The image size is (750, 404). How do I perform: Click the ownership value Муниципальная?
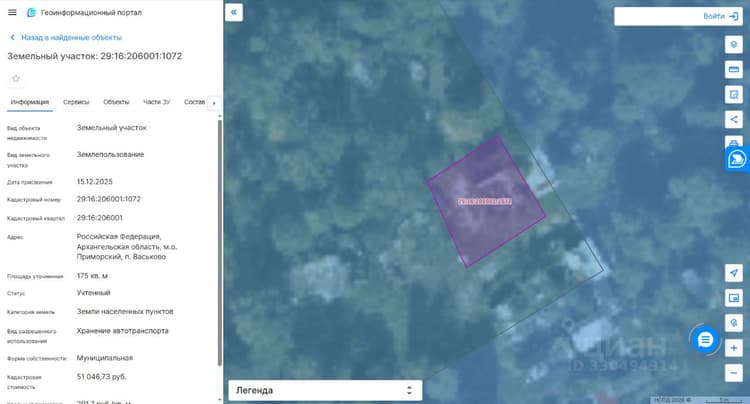coord(105,358)
